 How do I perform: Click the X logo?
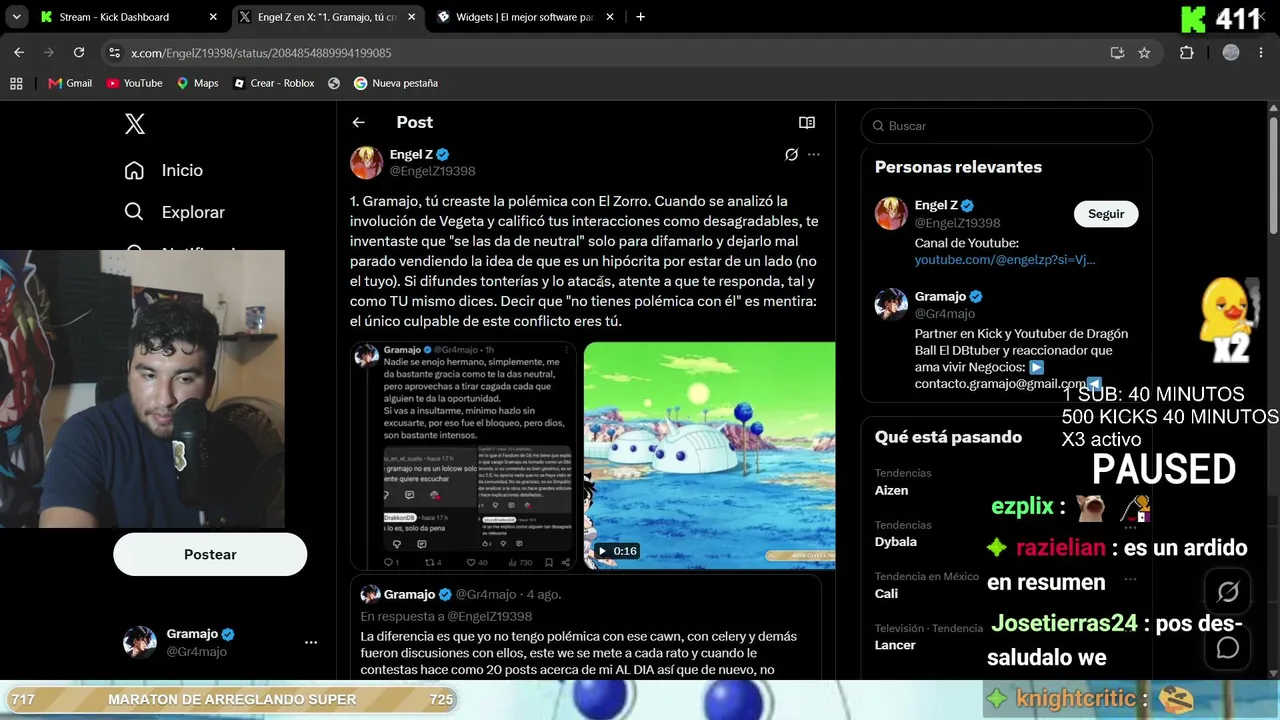pos(135,124)
